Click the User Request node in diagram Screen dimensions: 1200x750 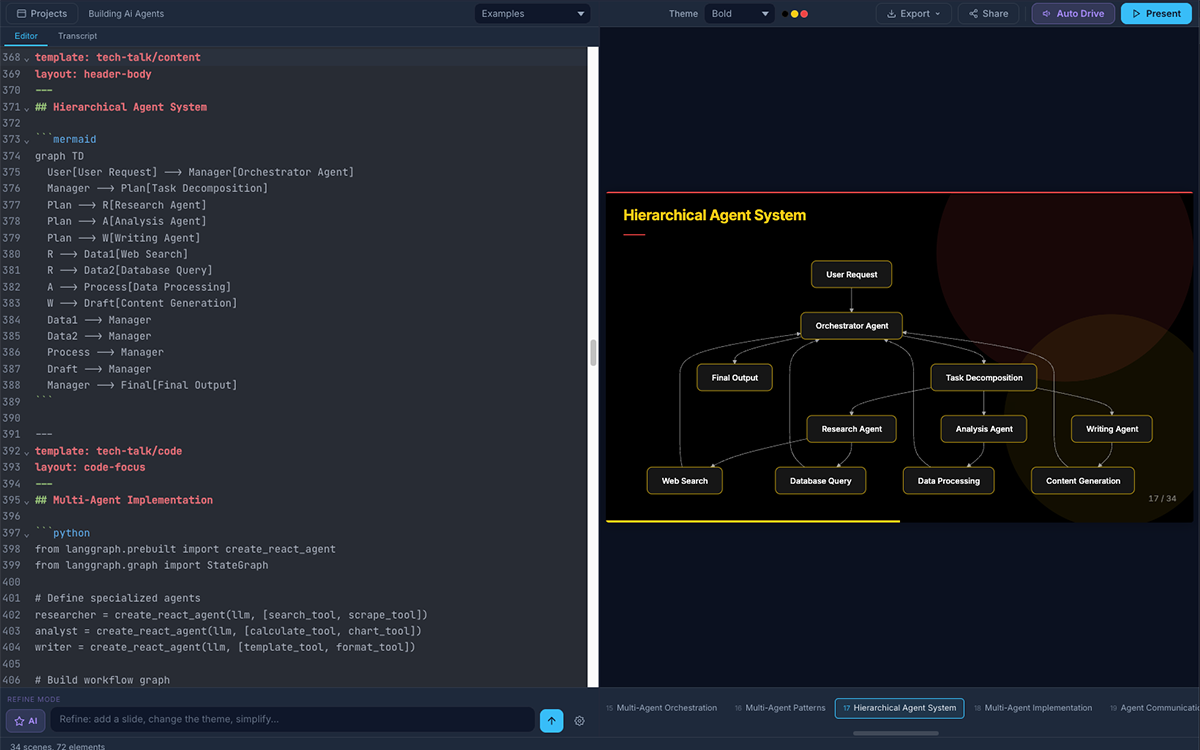851,274
